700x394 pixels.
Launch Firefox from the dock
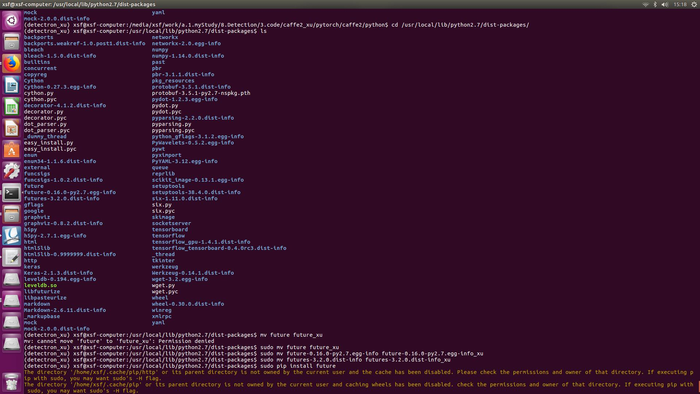pyautogui.click(x=11, y=63)
